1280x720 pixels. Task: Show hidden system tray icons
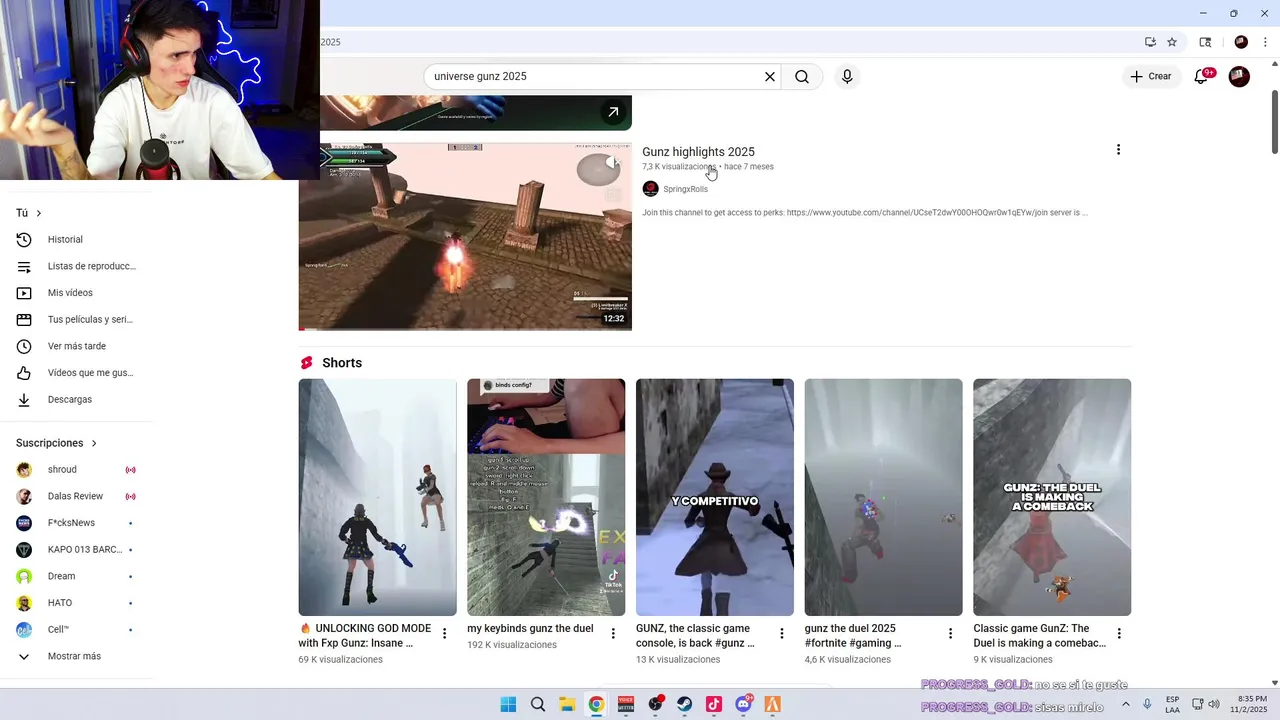pyautogui.click(x=1126, y=704)
